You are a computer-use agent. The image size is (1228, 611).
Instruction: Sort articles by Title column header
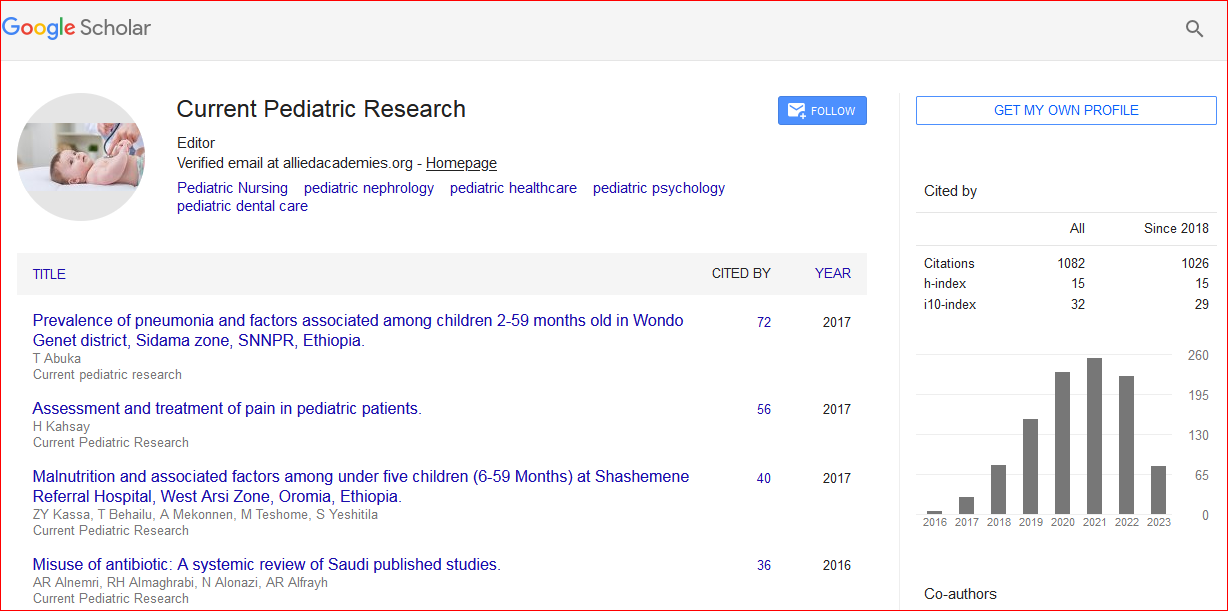[49, 274]
